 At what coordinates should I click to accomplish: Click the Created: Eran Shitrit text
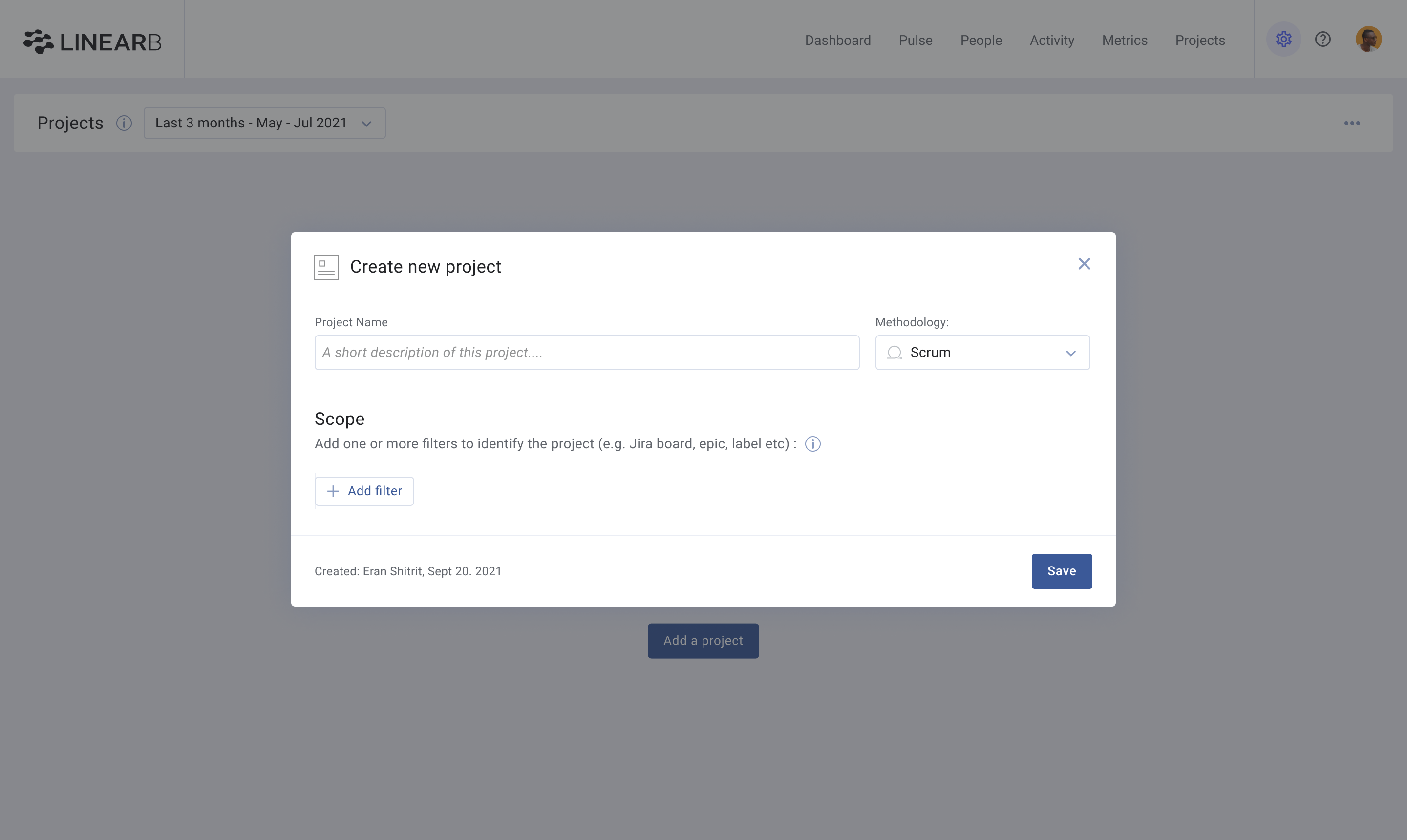click(x=407, y=571)
